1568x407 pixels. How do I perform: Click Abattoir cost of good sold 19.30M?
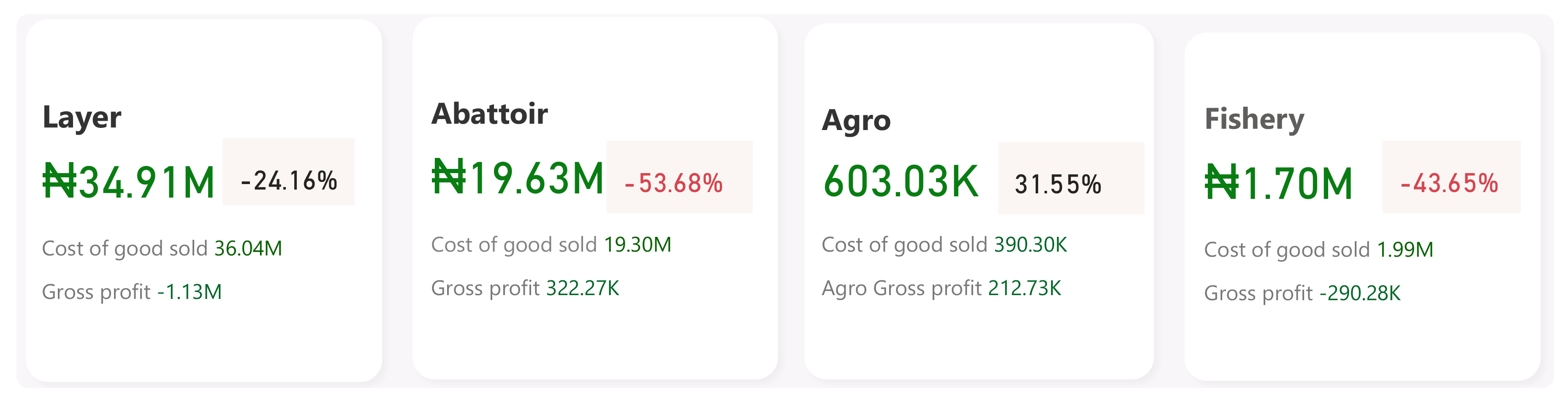point(551,244)
